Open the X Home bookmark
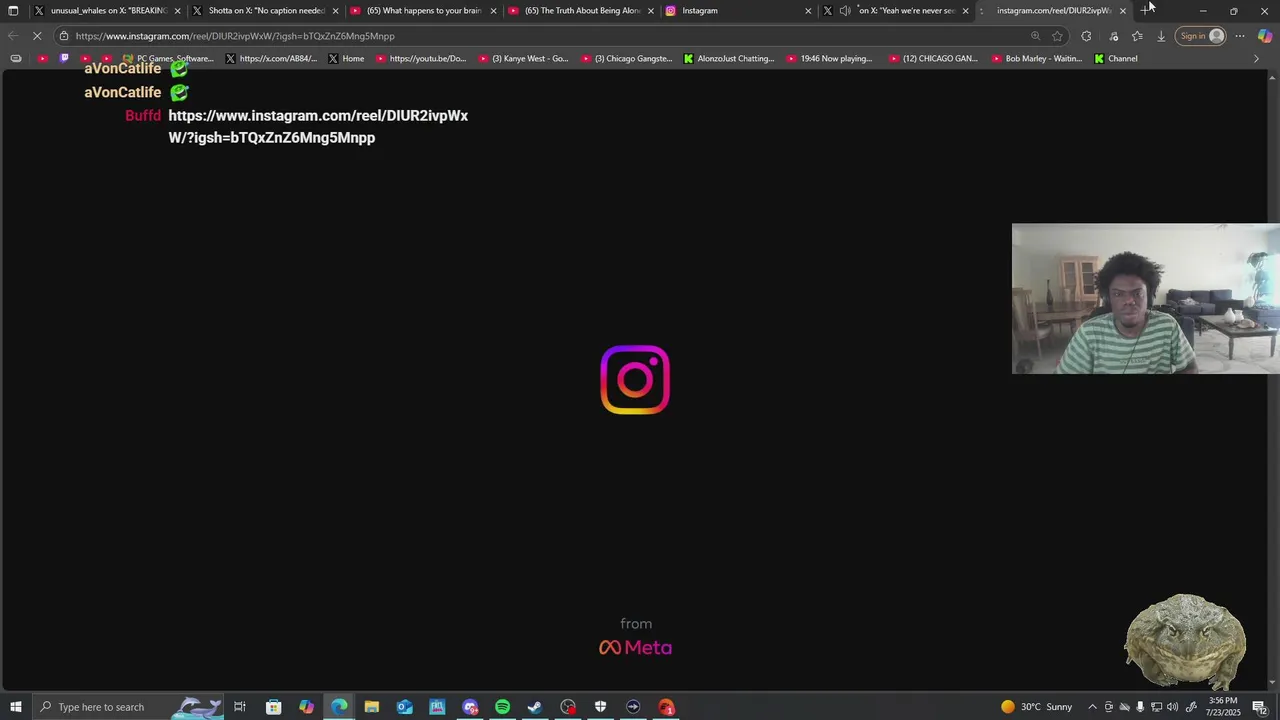The image size is (1280, 720). [x=346, y=59]
